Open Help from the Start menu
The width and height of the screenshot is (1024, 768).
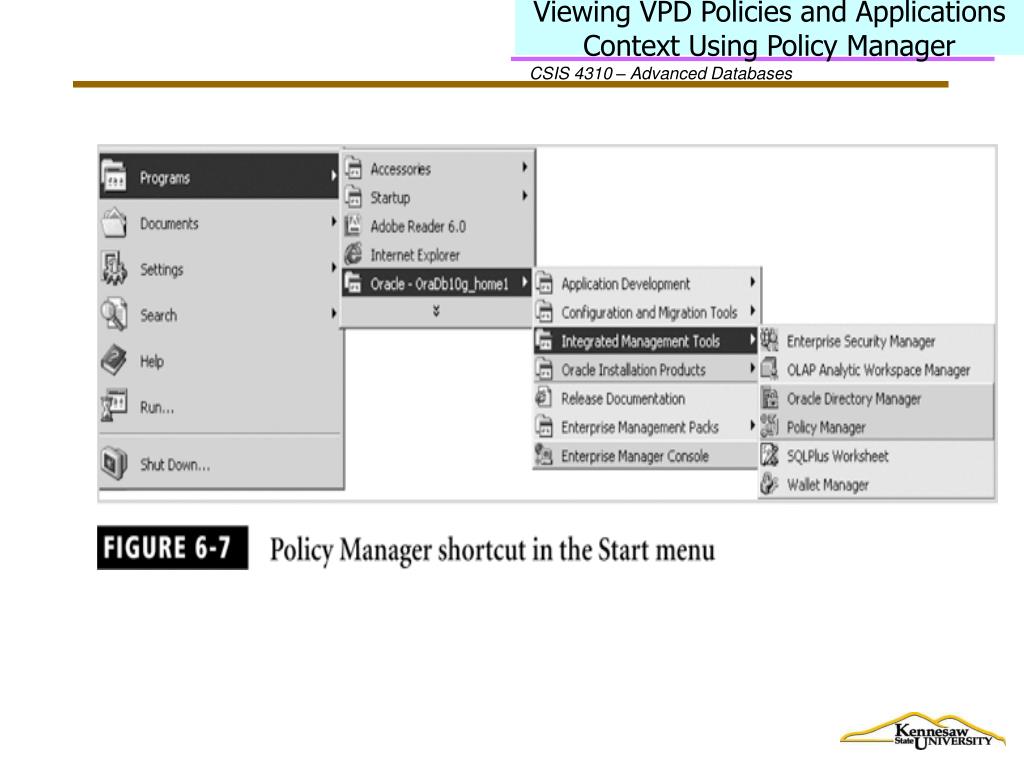(x=219, y=361)
